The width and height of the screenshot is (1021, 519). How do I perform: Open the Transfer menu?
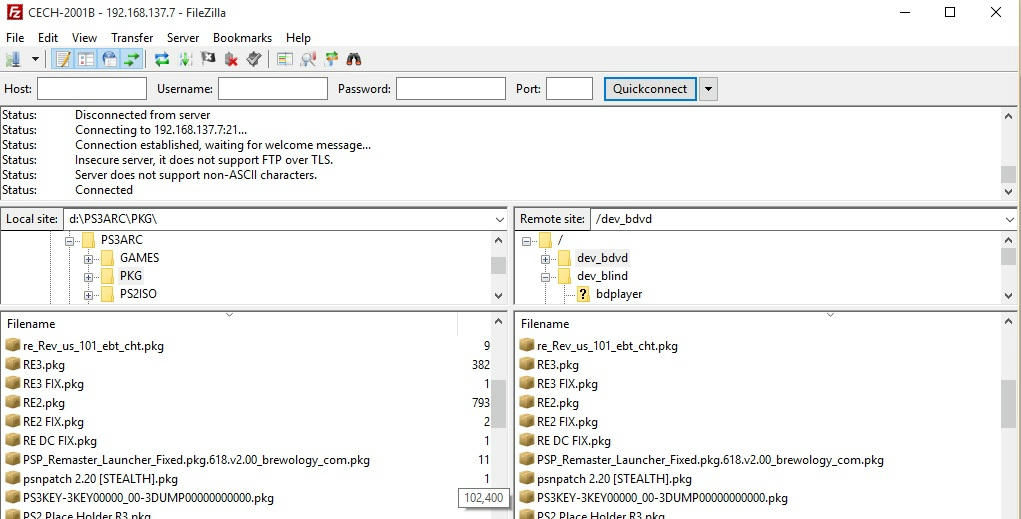point(132,38)
